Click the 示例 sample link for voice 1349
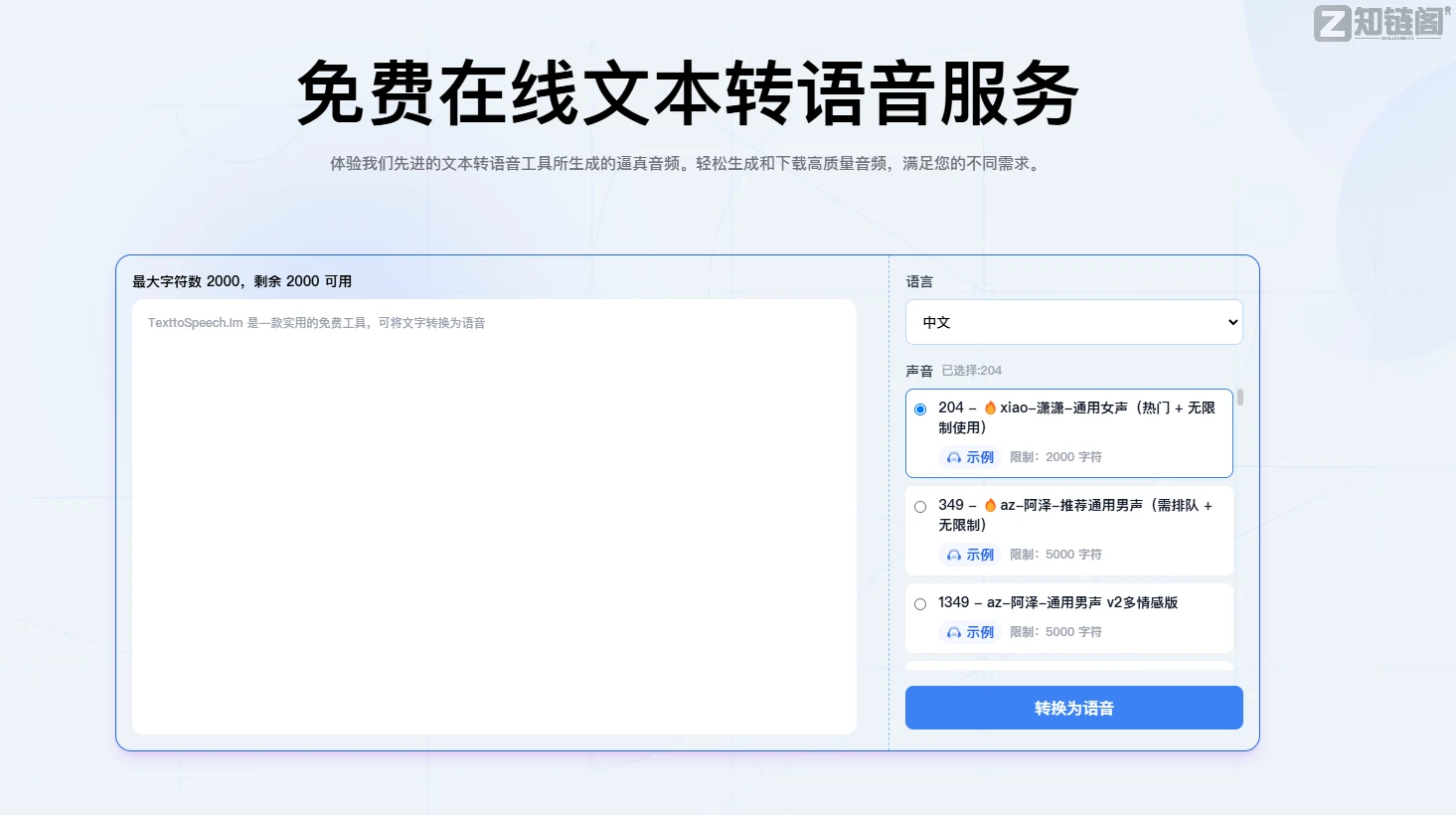Viewport: 1456px width, 815px height. tap(980, 632)
